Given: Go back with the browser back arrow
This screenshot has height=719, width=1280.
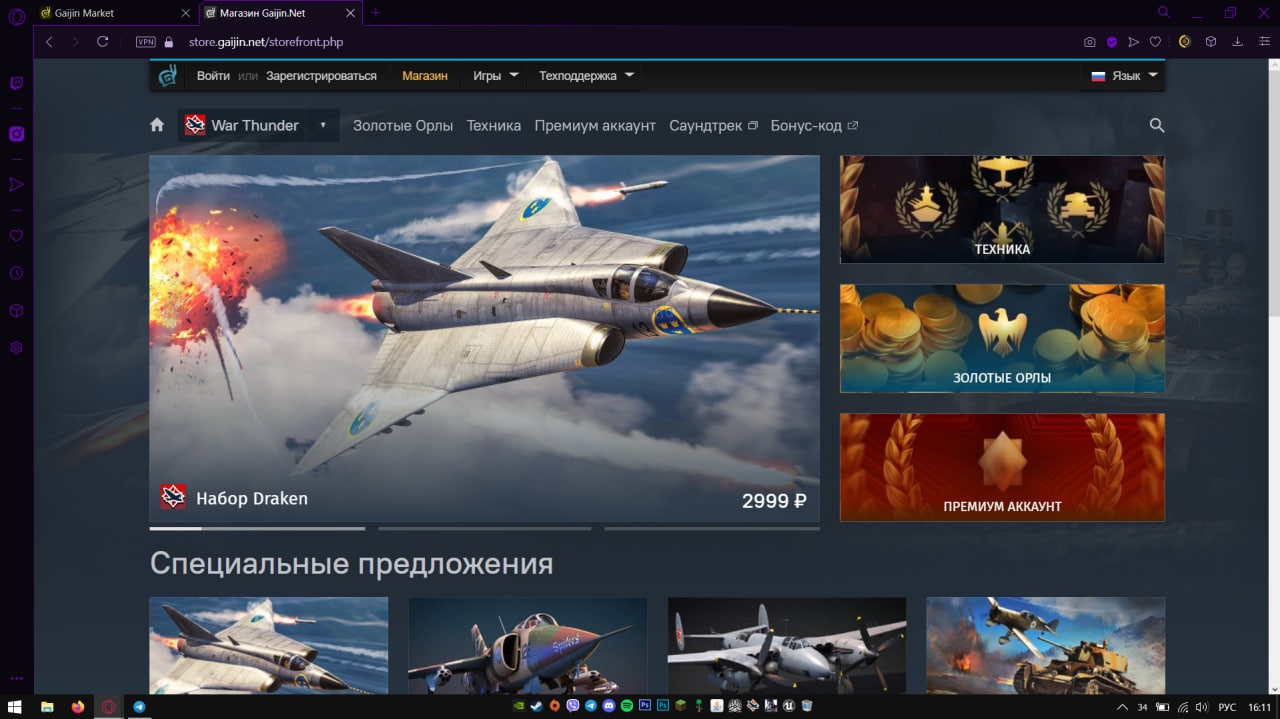Looking at the screenshot, I should tap(49, 42).
